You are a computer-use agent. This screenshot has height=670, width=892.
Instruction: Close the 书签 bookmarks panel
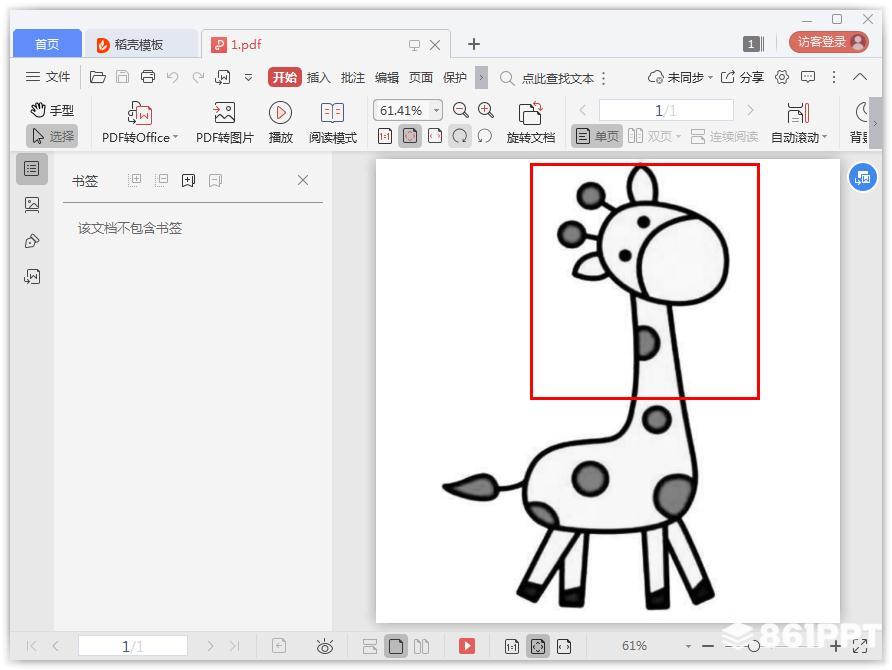click(x=303, y=180)
